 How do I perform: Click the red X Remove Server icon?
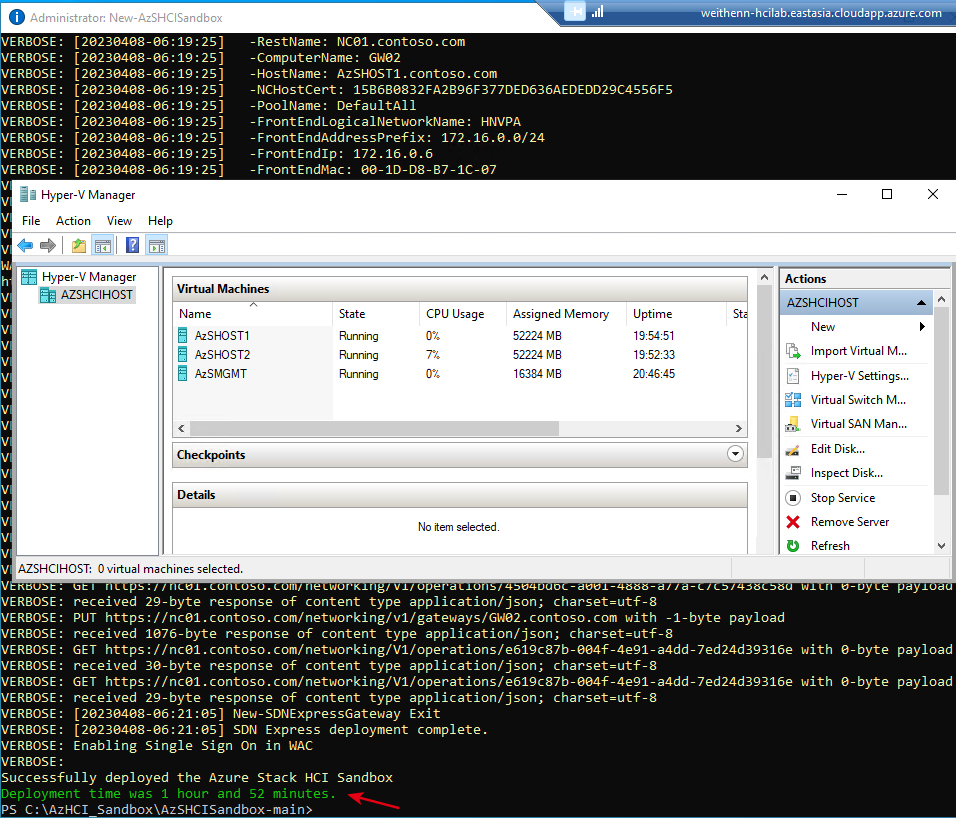coord(793,522)
